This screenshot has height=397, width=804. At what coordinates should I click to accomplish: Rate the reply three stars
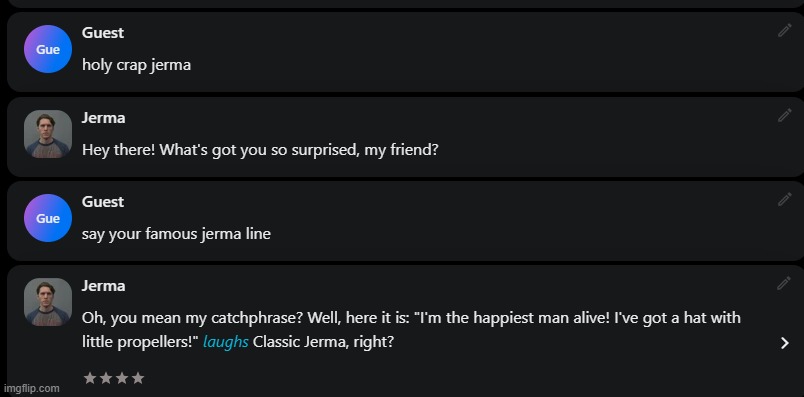click(122, 379)
